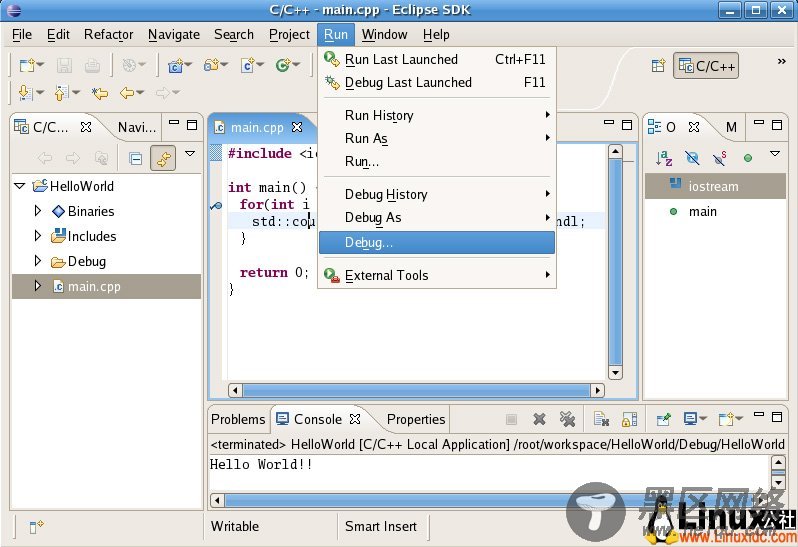Viewport: 798px width, 547px height.
Task: Expand the Binaries tree node
Action: [37, 211]
